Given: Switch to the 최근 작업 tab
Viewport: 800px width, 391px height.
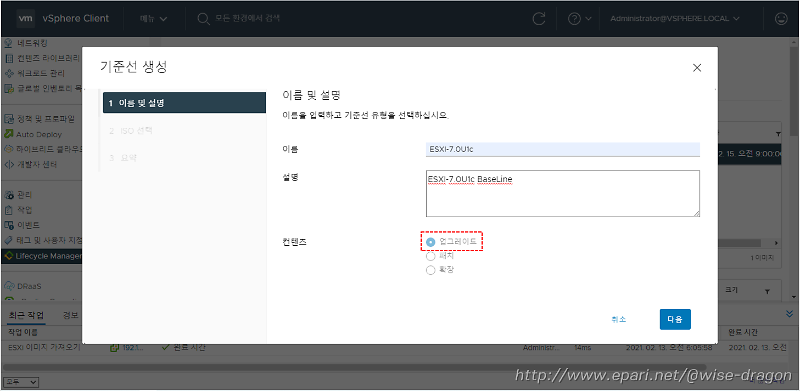Looking at the screenshot, I should click(27, 315).
